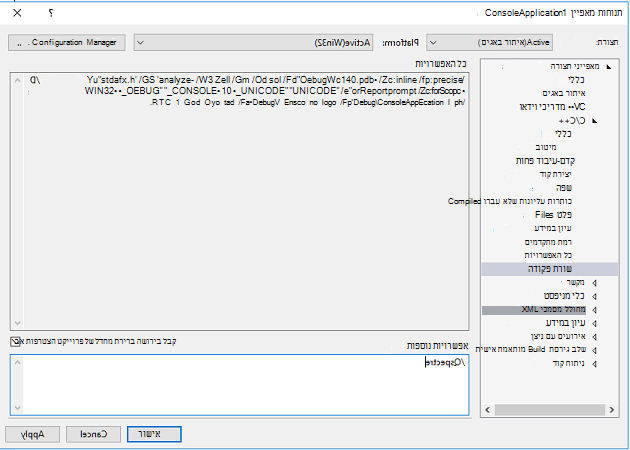630x450 pixels.
Task: Select the קדם-עיבוד פחות tree item
Action: pyautogui.click(x=545, y=161)
